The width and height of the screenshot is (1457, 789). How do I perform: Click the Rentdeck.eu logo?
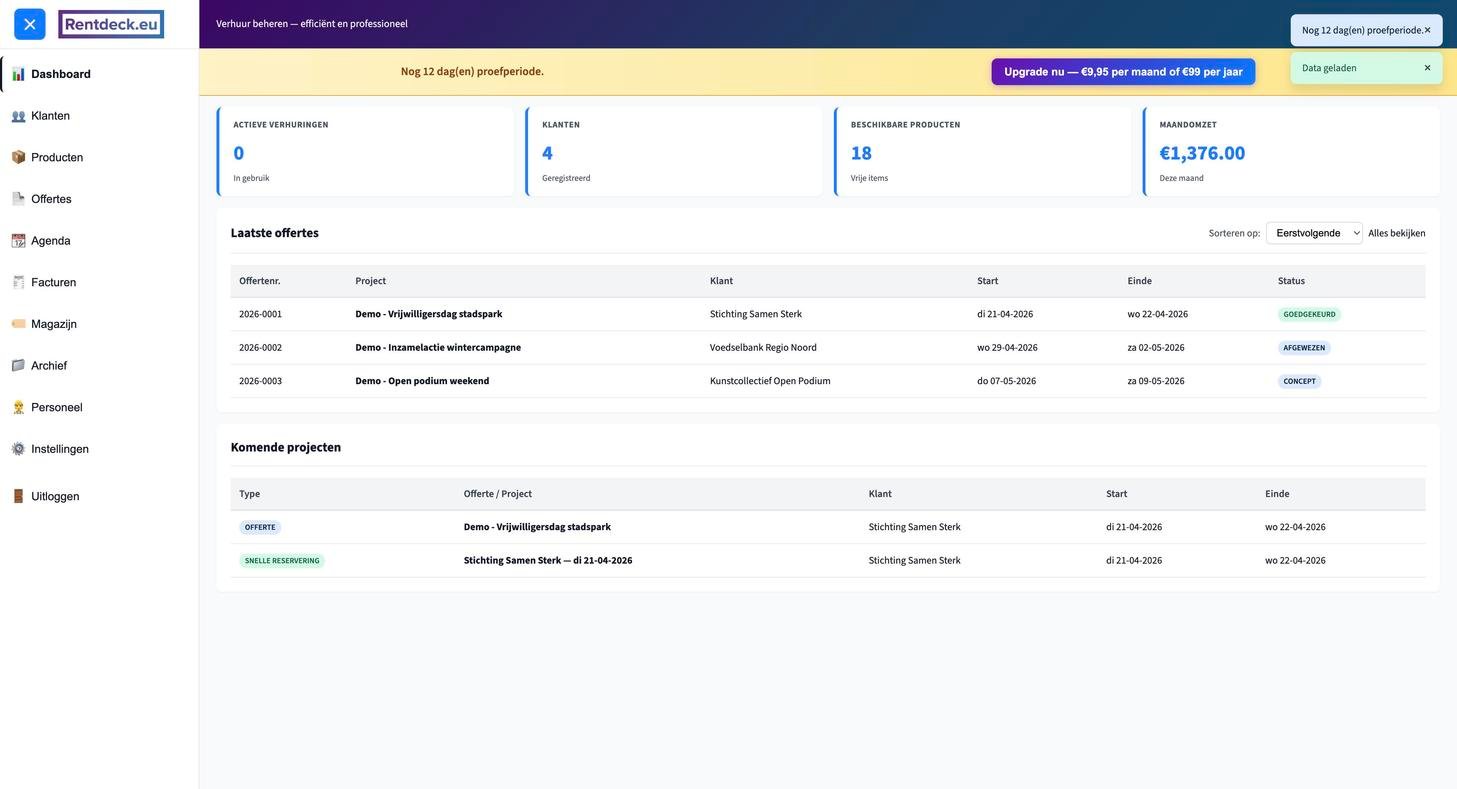pos(111,24)
